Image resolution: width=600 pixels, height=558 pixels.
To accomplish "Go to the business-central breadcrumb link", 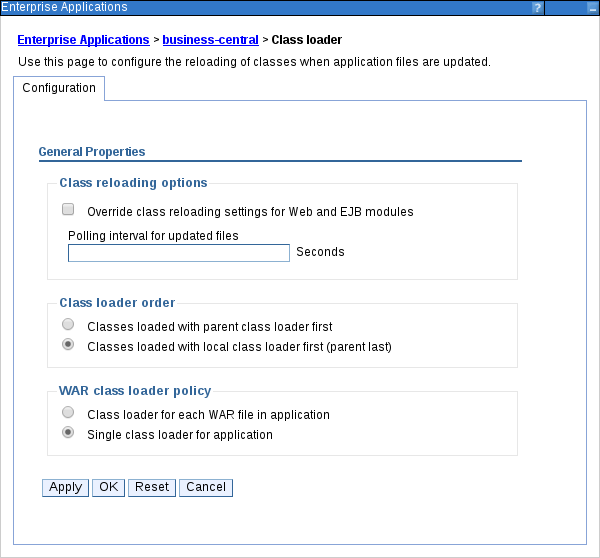I will (x=210, y=40).
